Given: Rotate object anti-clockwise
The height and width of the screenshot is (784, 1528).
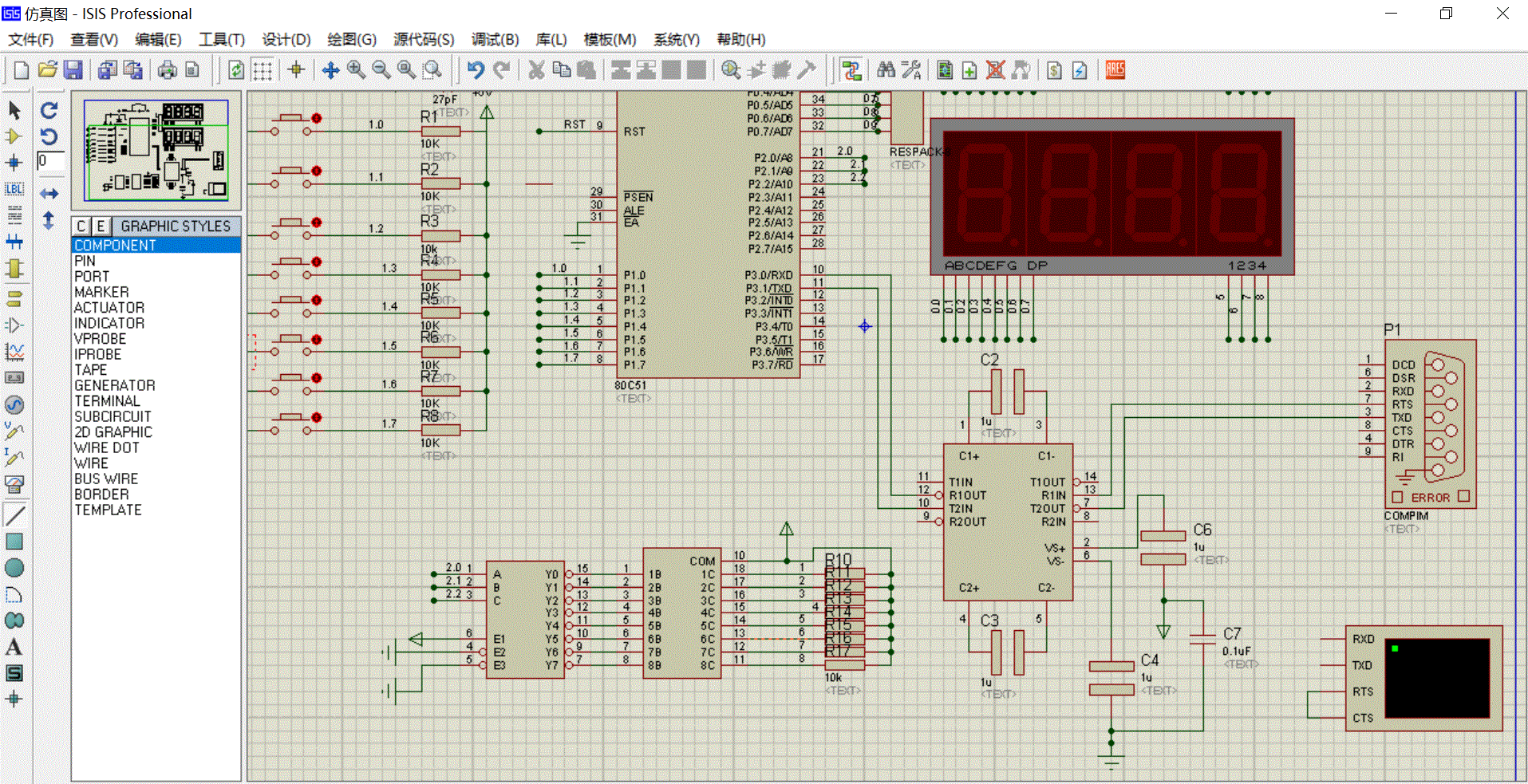Looking at the screenshot, I should coord(49,136).
